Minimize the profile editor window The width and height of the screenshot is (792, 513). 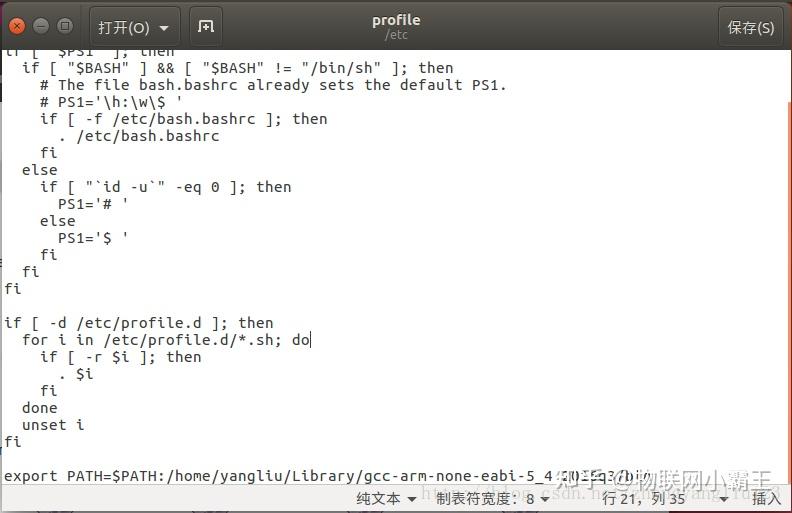[41, 26]
